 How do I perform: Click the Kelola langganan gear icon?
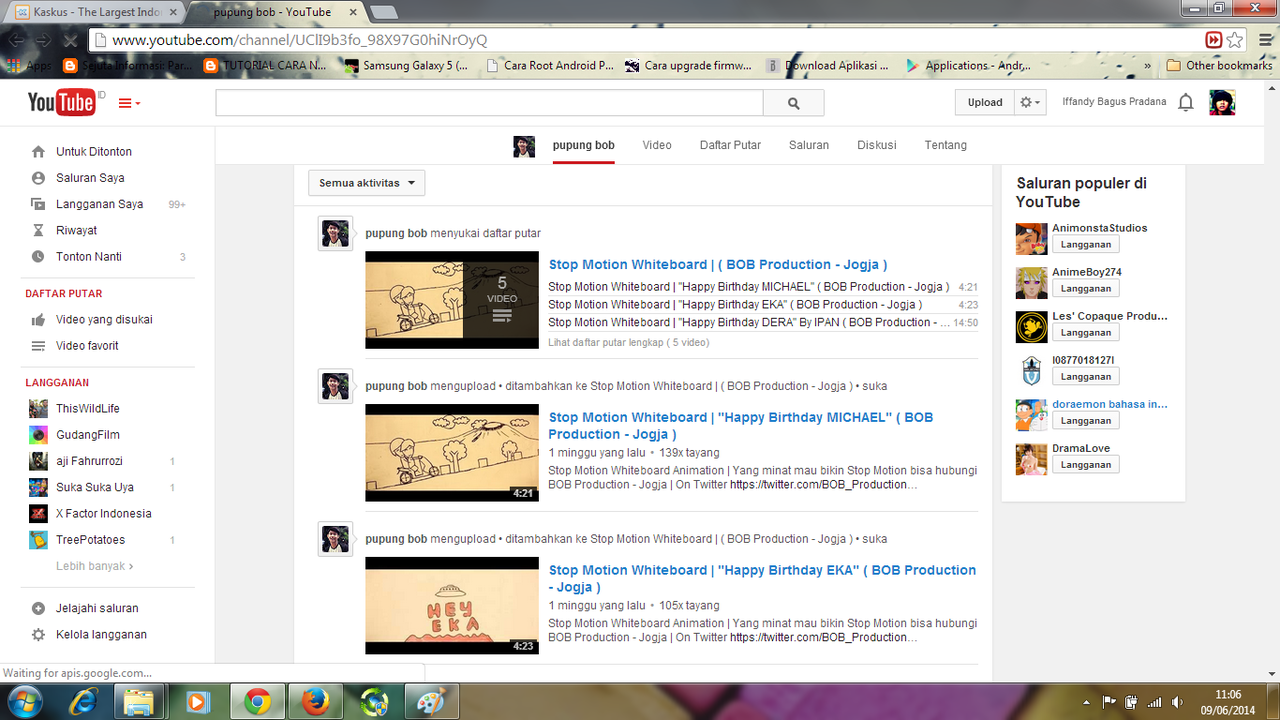[x=38, y=635]
